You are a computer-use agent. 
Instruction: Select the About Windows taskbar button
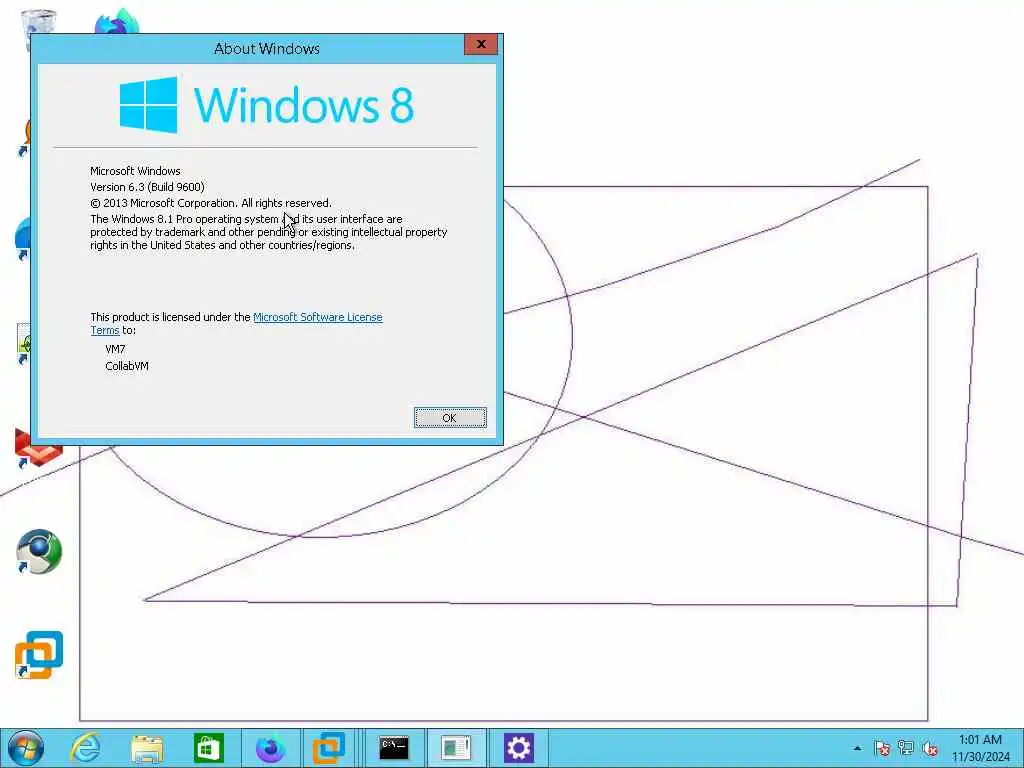456,748
